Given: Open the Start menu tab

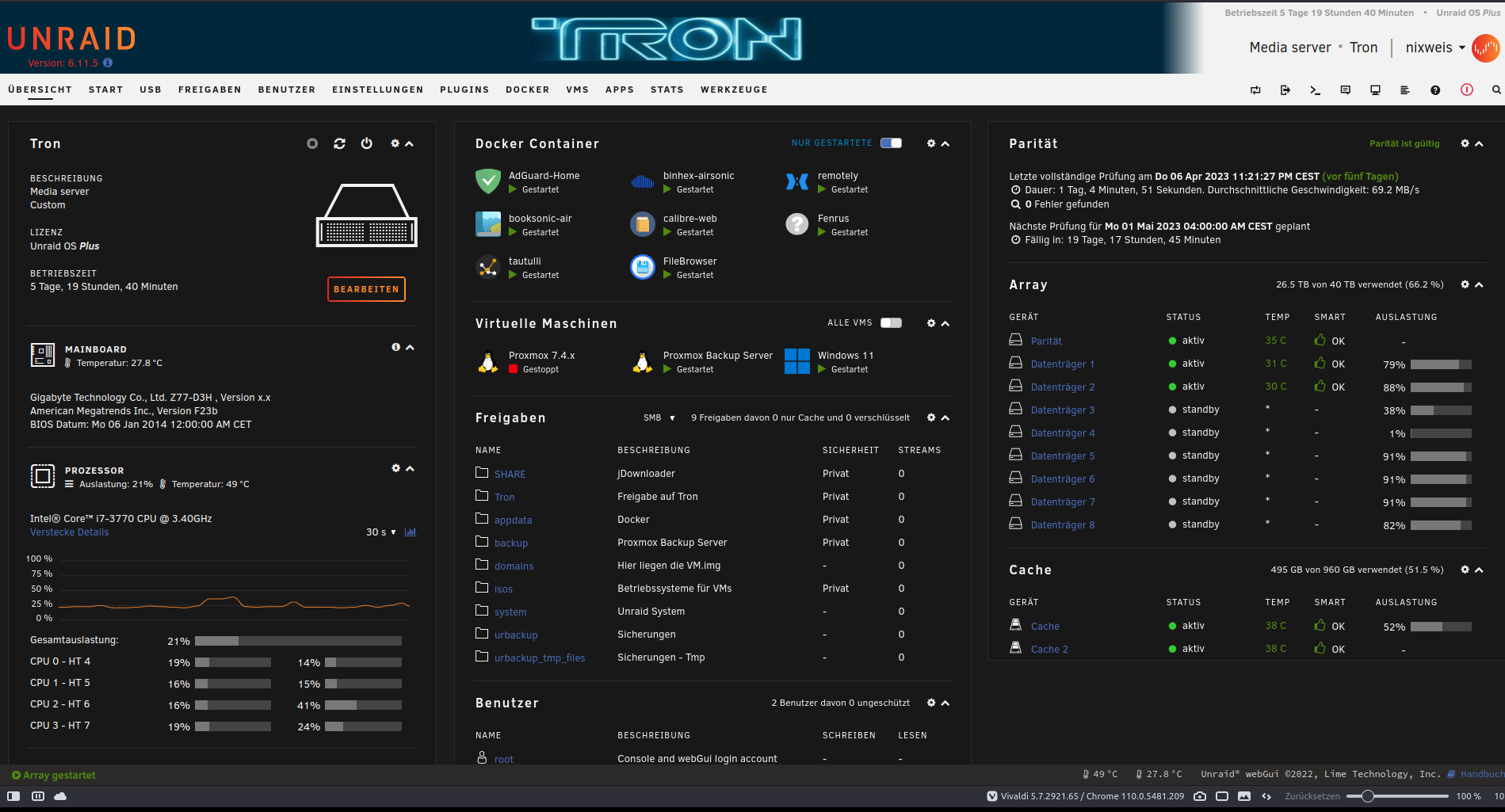Looking at the screenshot, I should click(105, 90).
